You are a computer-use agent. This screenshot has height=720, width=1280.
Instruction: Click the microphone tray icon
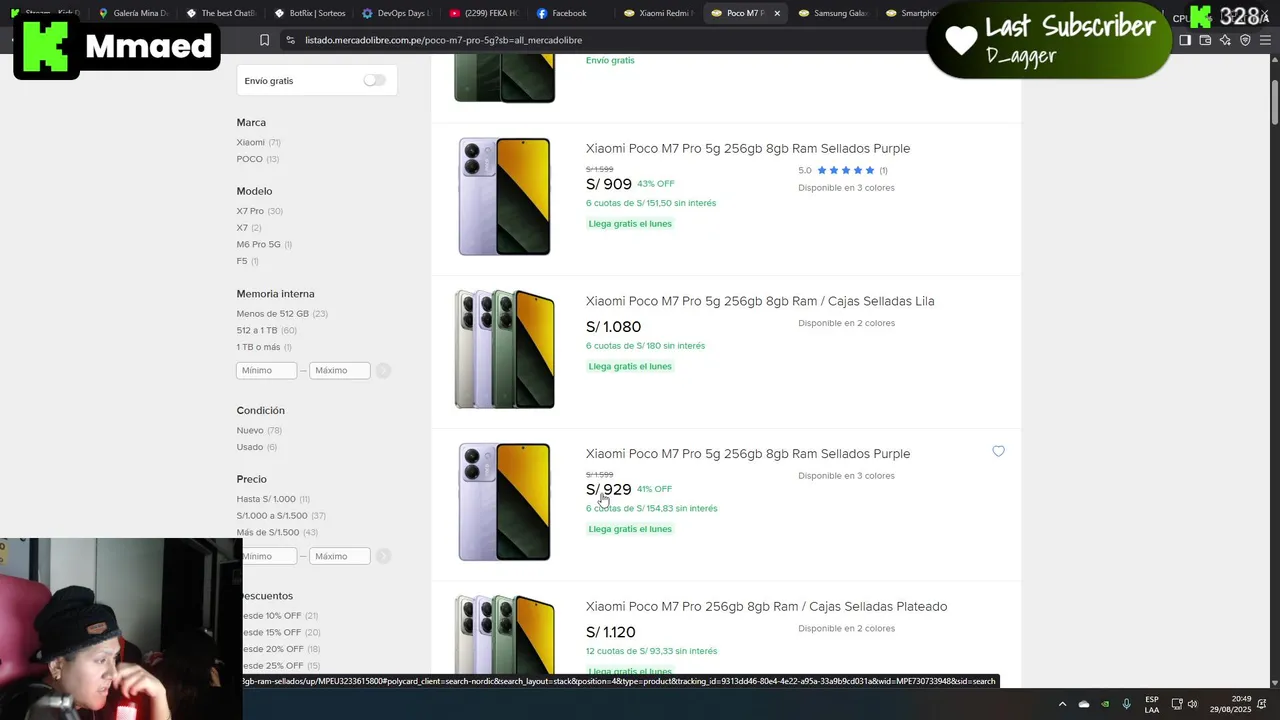point(1126,704)
